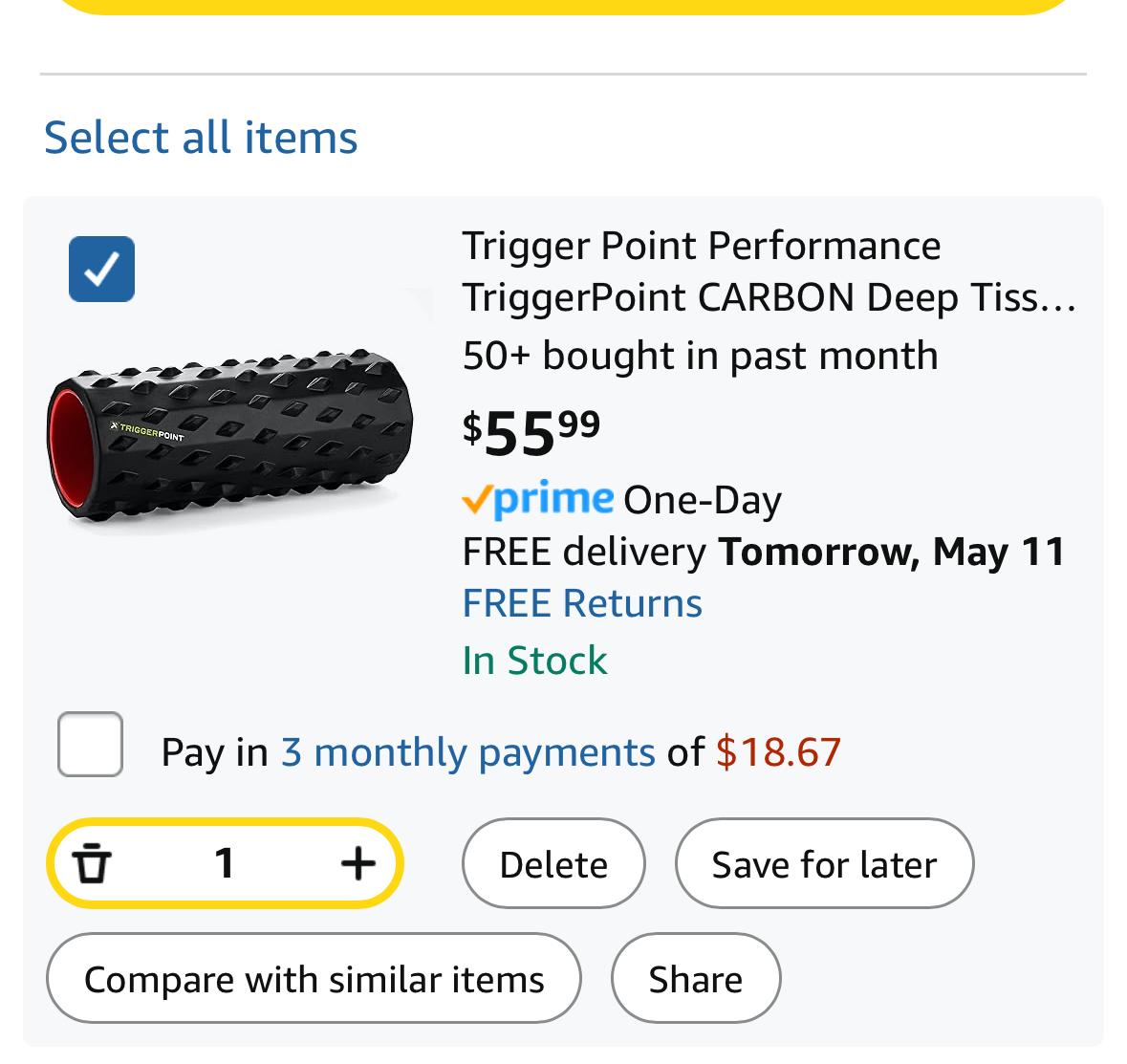Click the $55.99 price
Image resolution: width=1127 pixels, height=1064 pixels.
pos(531,433)
